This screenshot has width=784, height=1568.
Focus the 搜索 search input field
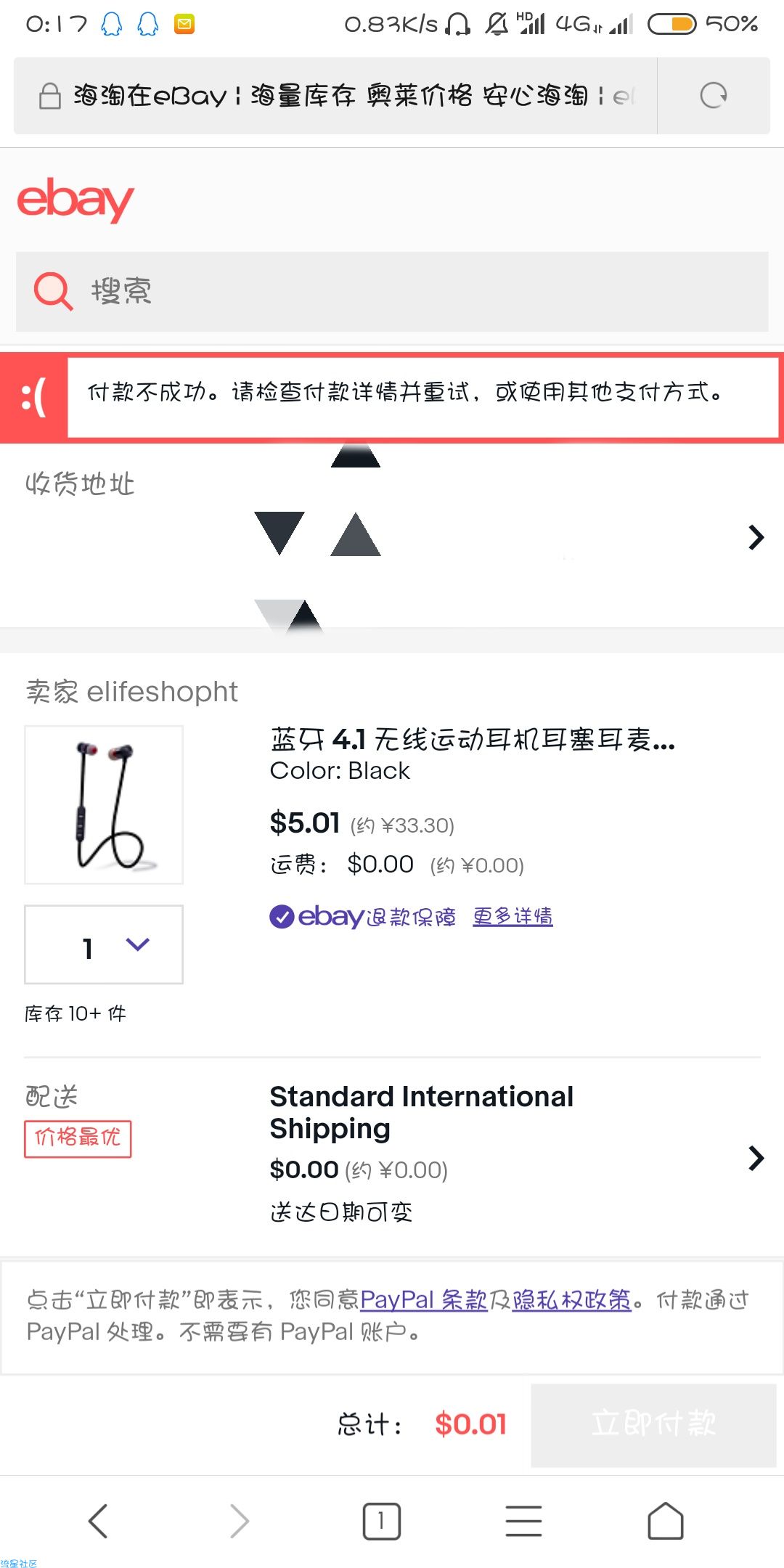pos(392,292)
